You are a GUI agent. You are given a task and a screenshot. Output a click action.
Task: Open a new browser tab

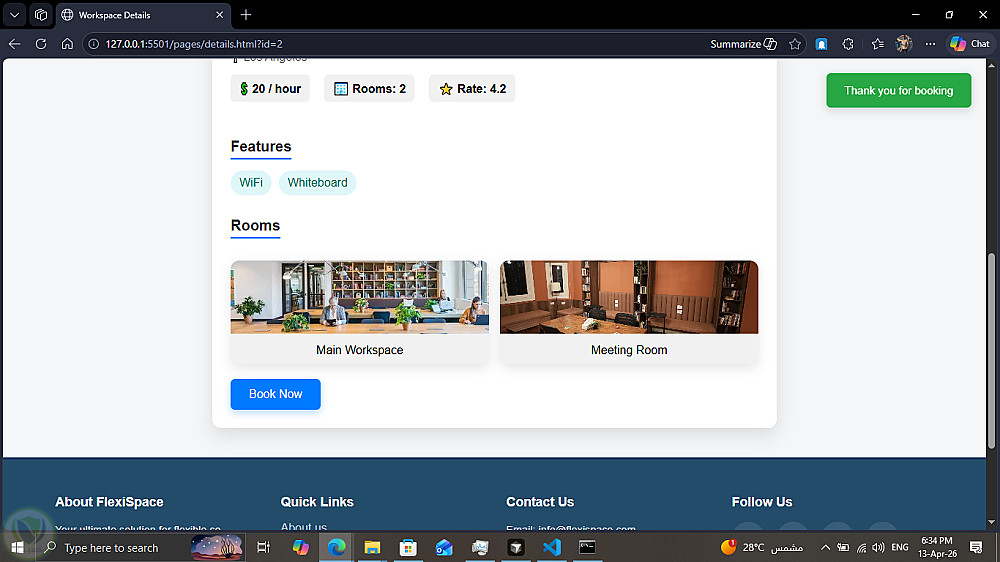246,15
